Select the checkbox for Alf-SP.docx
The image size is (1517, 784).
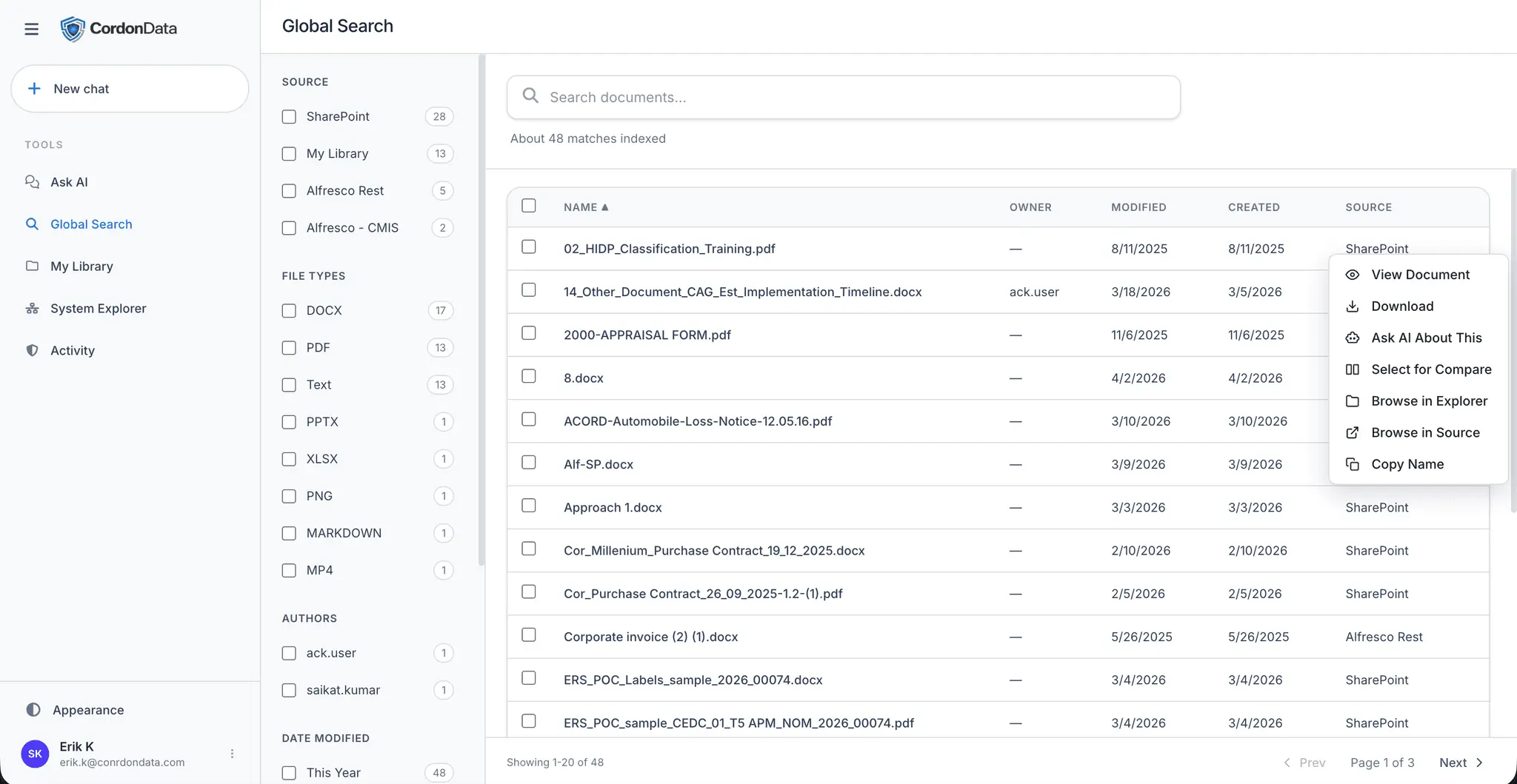529,463
